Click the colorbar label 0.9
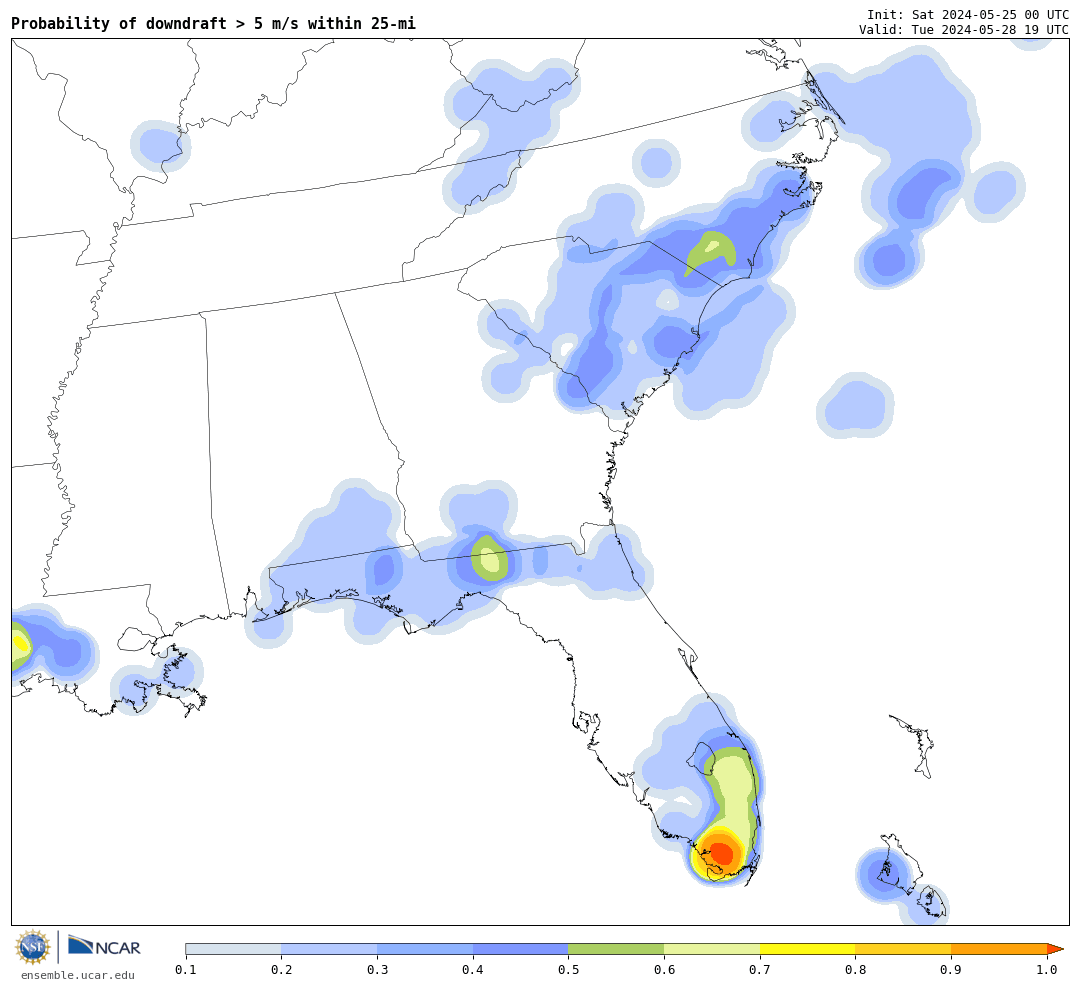 click(951, 970)
